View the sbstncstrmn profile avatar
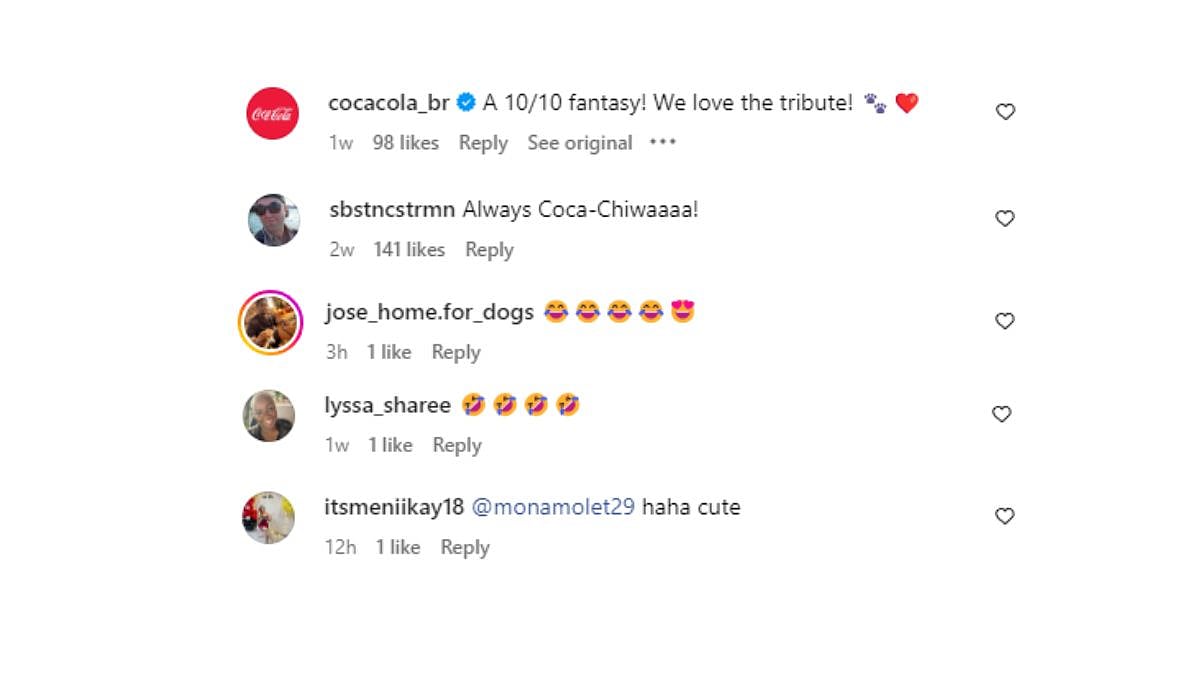 click(x=273, y=220)
